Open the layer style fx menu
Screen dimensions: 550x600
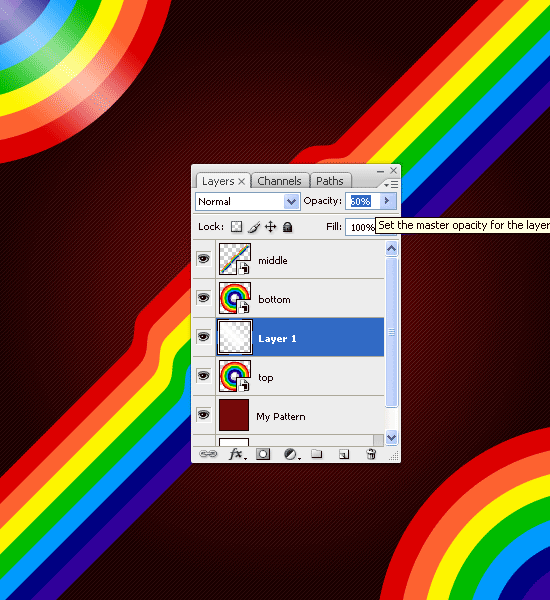click(x=237, y=454)
